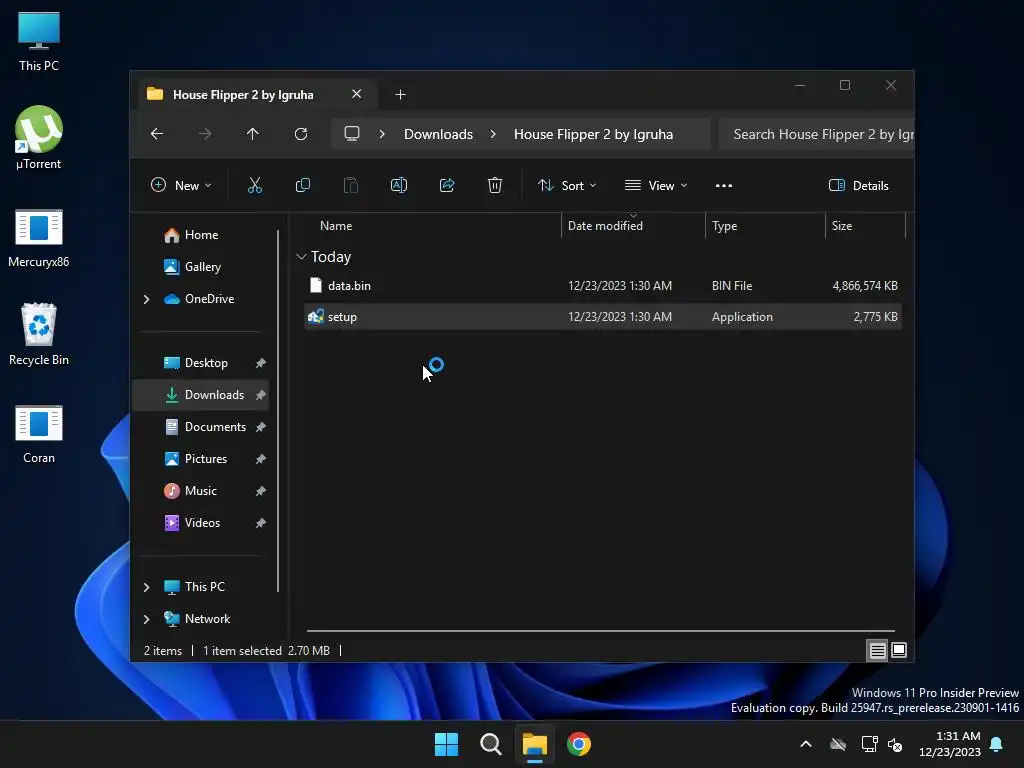1024x768 pixels.
Task: Open Google Chrome from taskbar
Action: [x=579, y=744]
